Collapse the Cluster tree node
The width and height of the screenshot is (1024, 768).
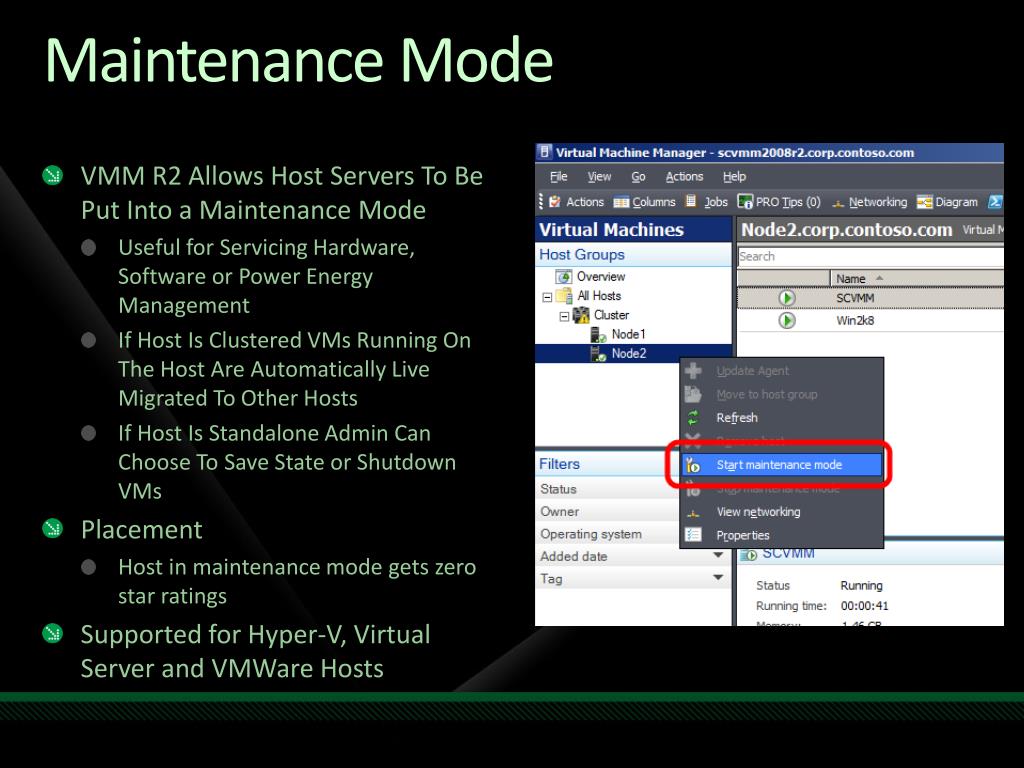click(564, 316)
